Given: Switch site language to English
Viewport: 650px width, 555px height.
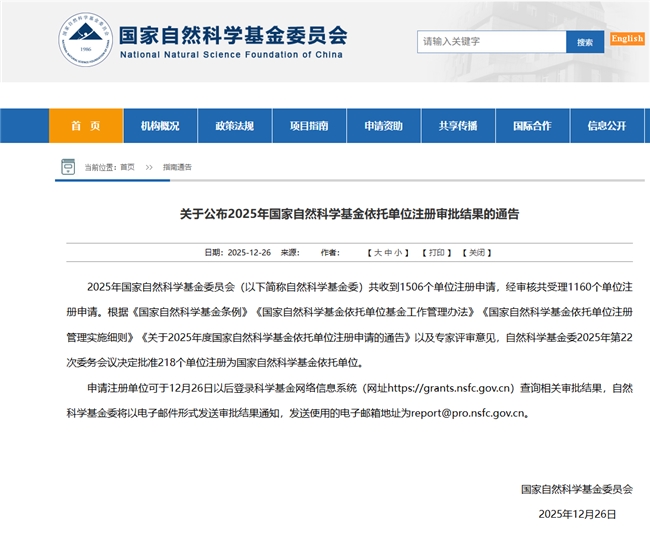Looking at the screenshot, I should pos(627,39).
